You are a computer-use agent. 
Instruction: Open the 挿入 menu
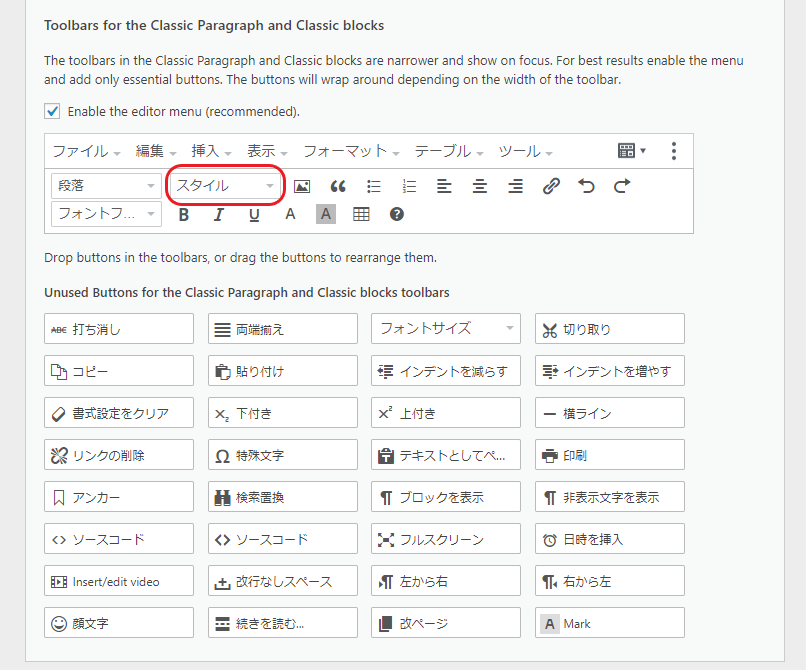pyautogui.click(x=211, y=151)
